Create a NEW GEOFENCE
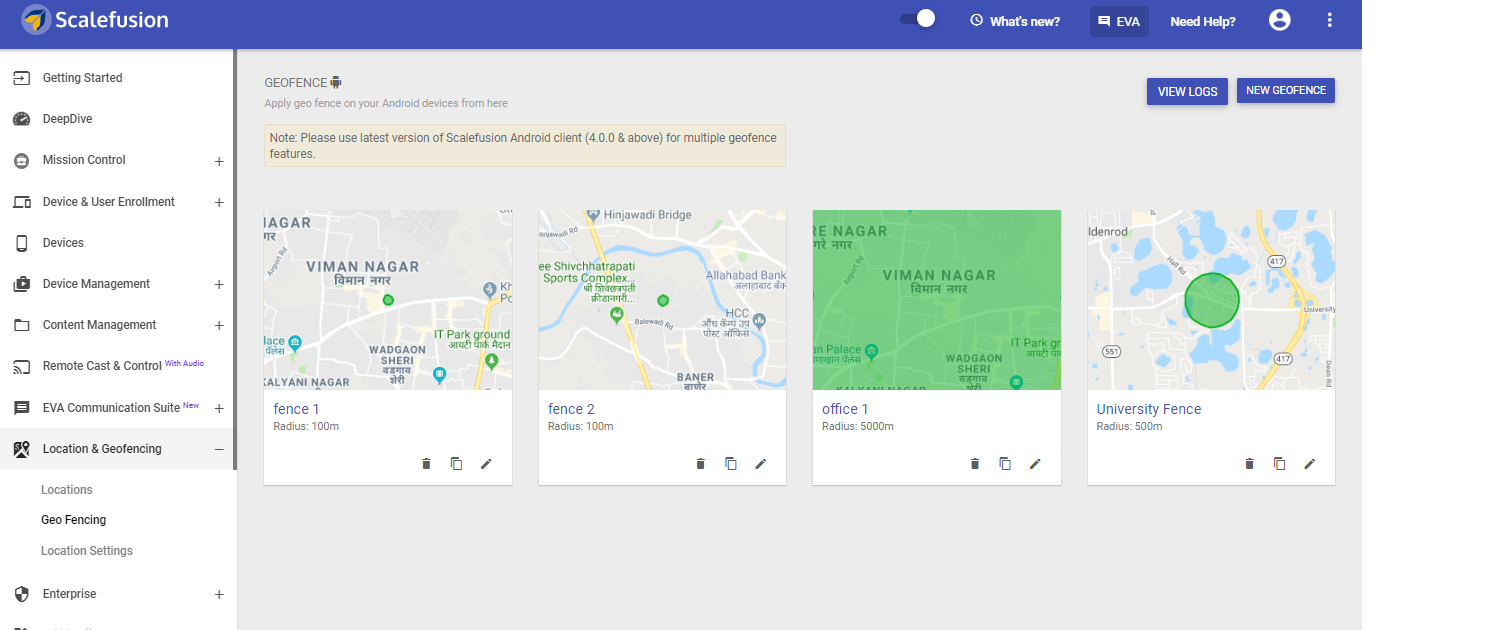 1286,90
